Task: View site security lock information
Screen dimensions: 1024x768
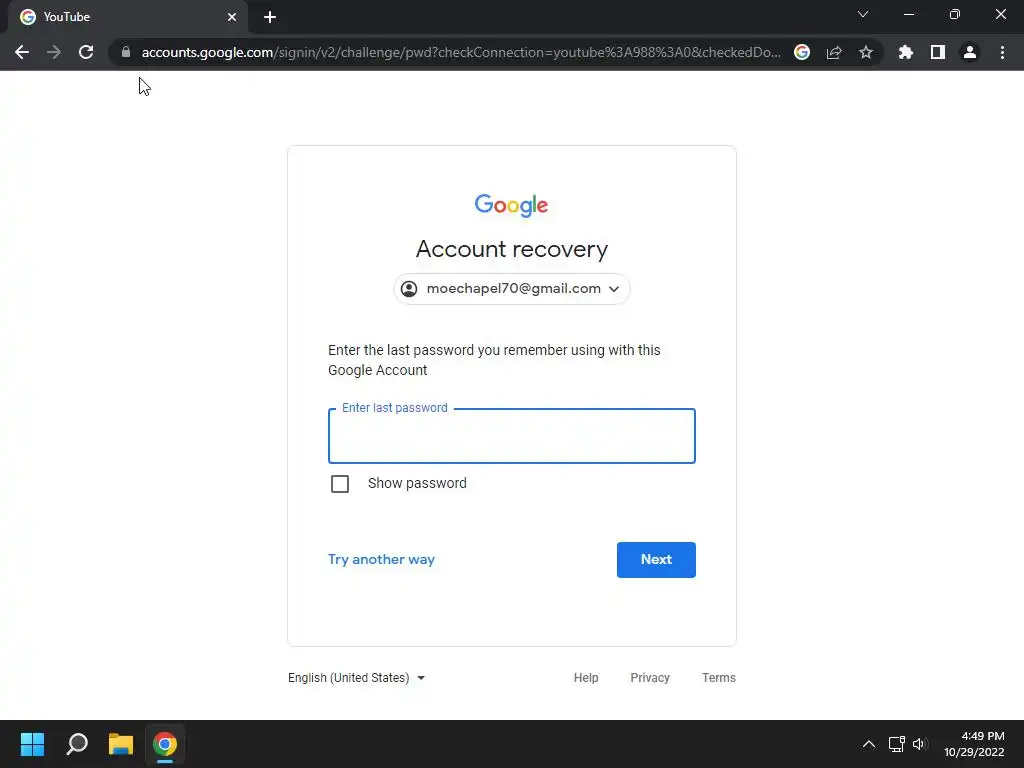Action: [126, 52]
